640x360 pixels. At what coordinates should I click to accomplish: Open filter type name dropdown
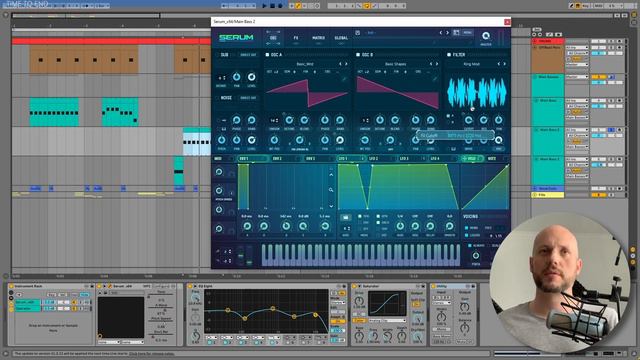click(x=471, y=64)
